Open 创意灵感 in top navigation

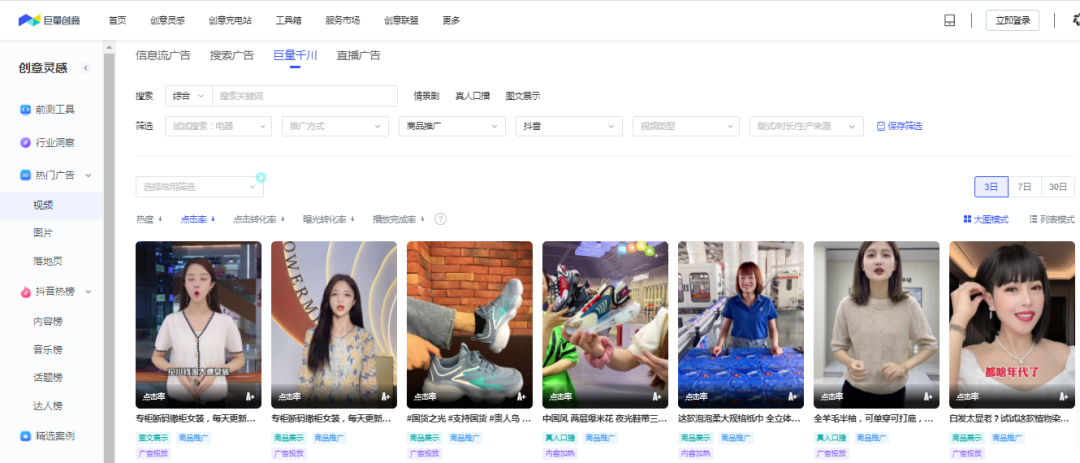click(168, 21)
